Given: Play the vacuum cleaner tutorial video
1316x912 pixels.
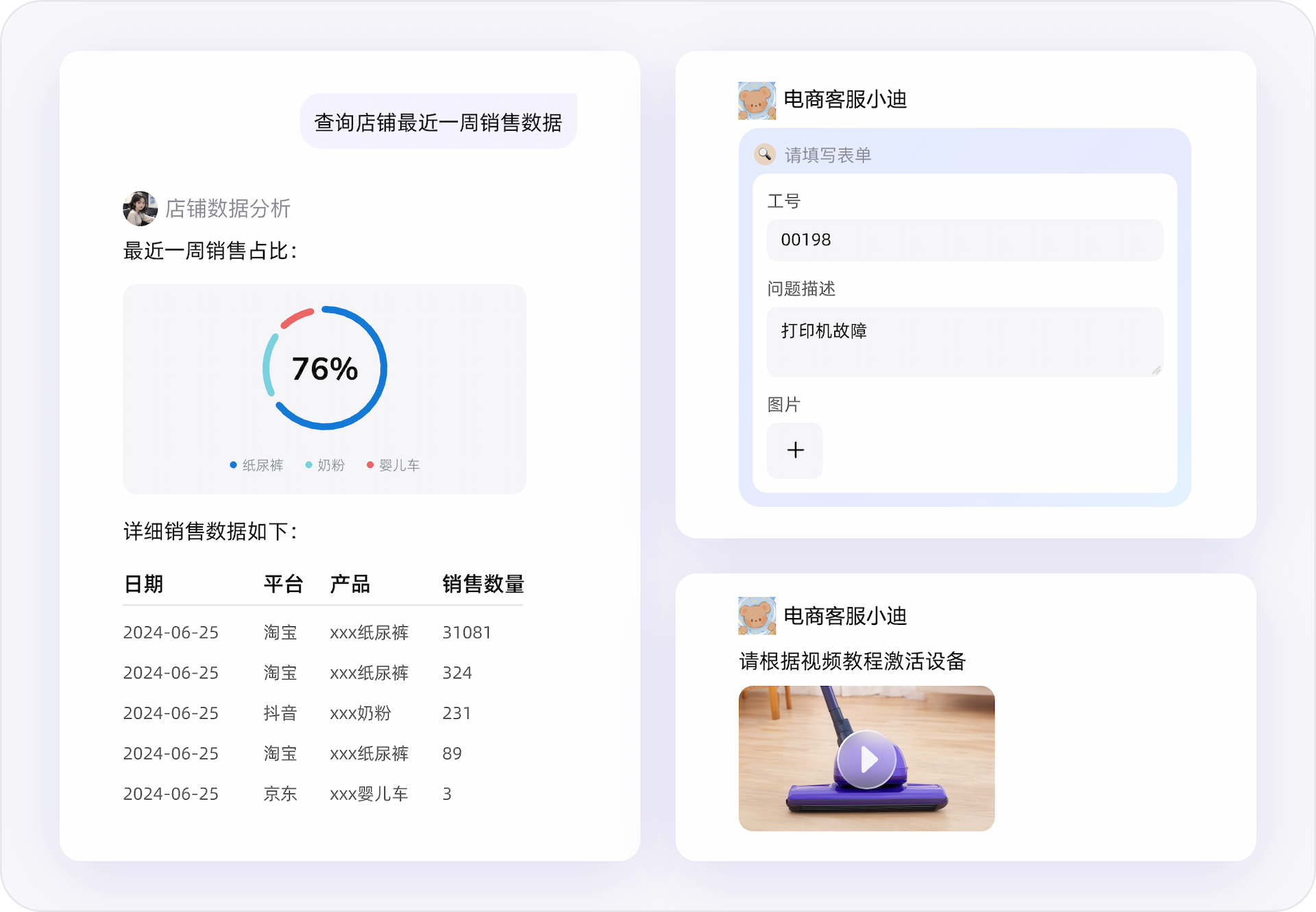Looking at the screenshot, I should pos(866,759).
